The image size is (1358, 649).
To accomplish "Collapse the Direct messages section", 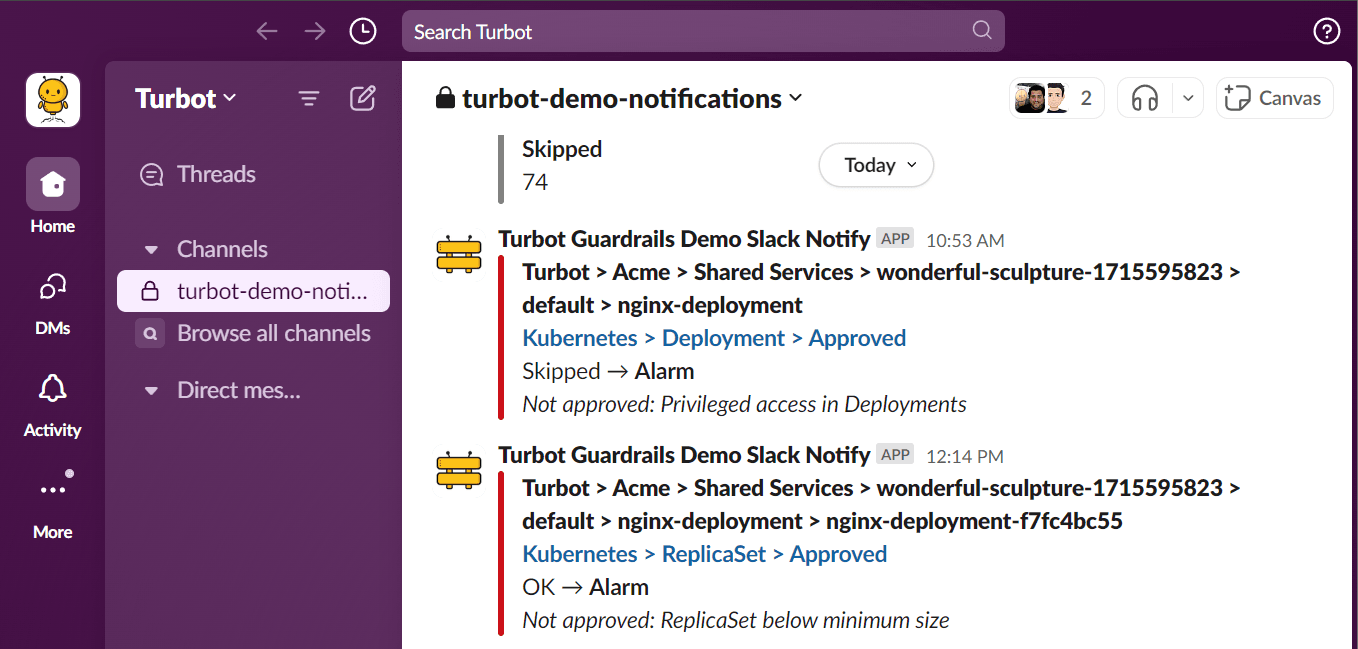I will [x=150, y=390].
